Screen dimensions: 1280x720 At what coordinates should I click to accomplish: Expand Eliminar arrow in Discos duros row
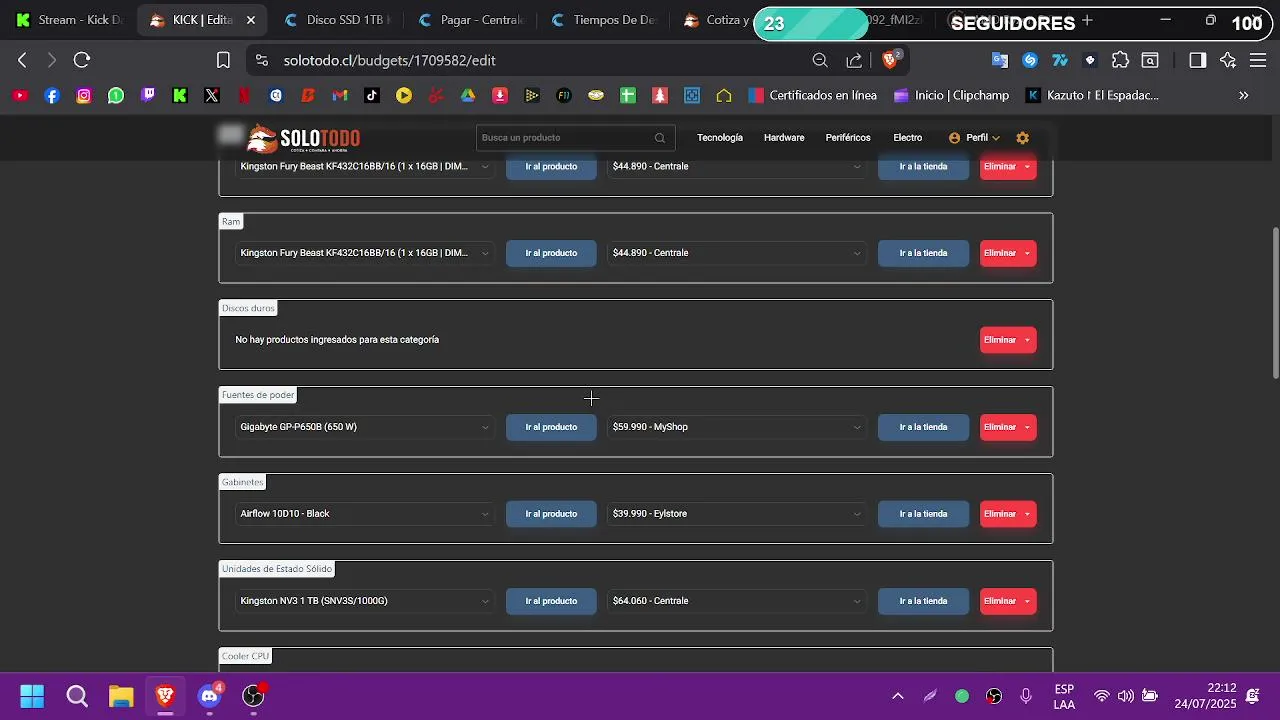pos(1027,340)
